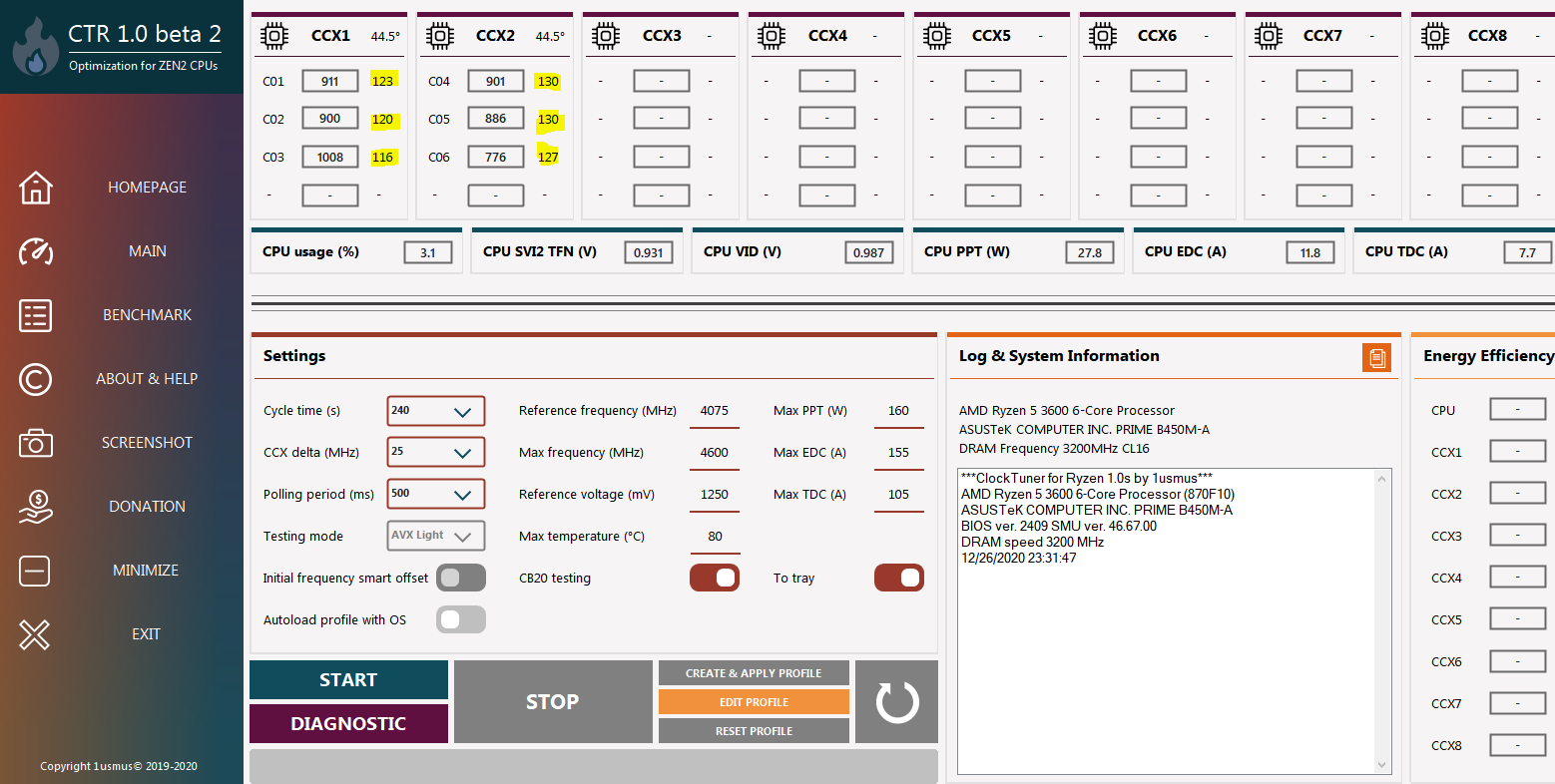Click the CCX2 chip icon
The width and height of the screenshot is (1555, 784).
pyautogui.click(x=440, y=36)
